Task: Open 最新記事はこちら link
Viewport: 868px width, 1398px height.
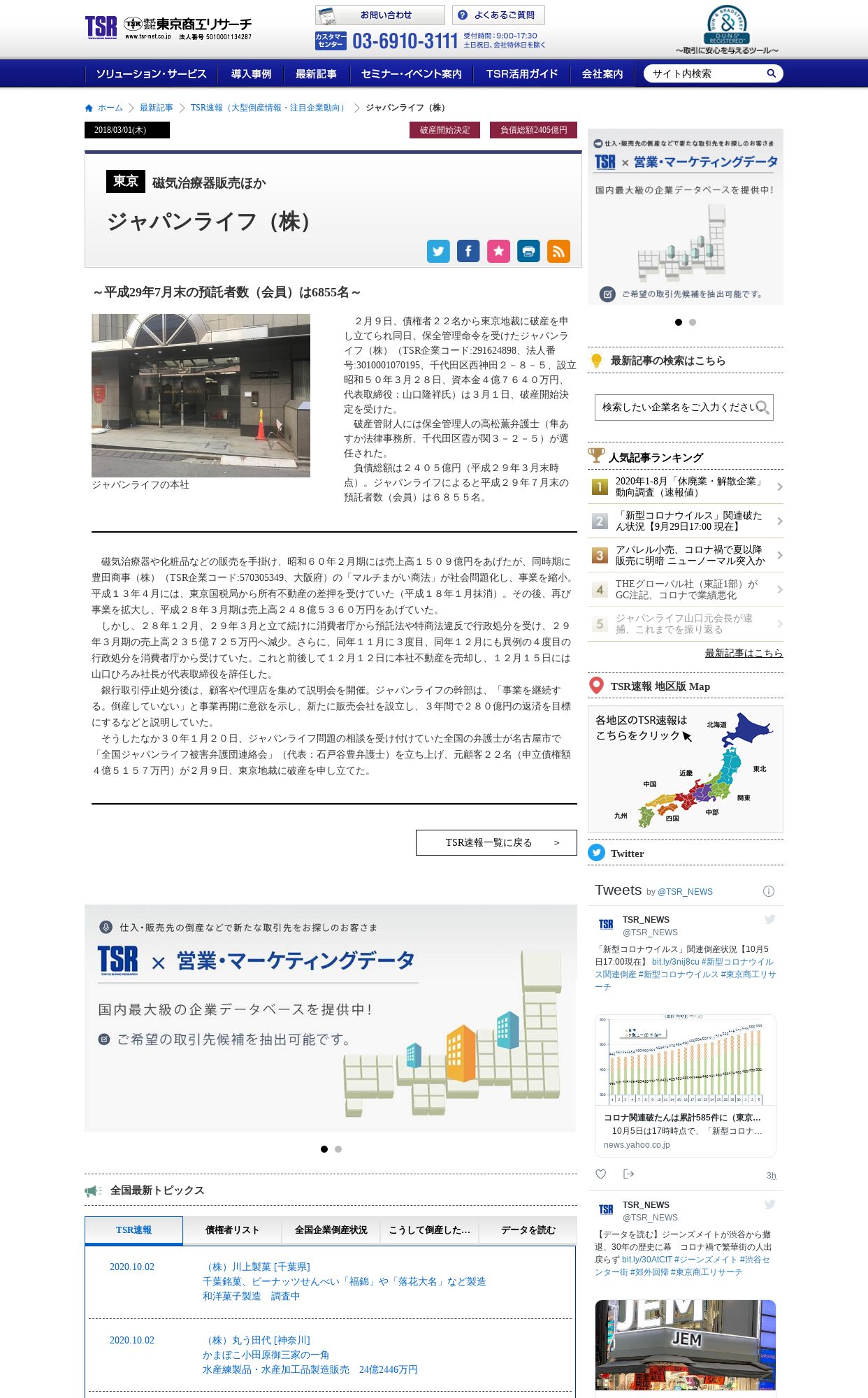Action: click(744, 653)
